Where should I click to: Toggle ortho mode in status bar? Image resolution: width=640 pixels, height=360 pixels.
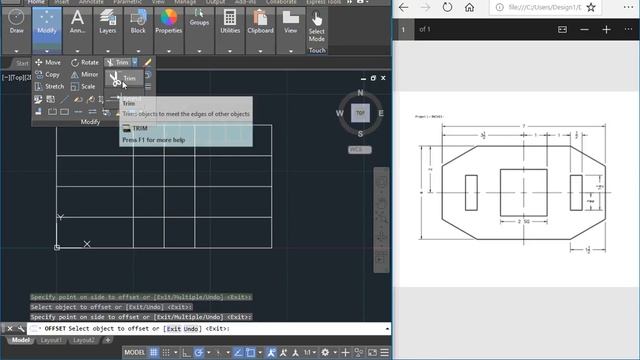click(x=187, y=352)
